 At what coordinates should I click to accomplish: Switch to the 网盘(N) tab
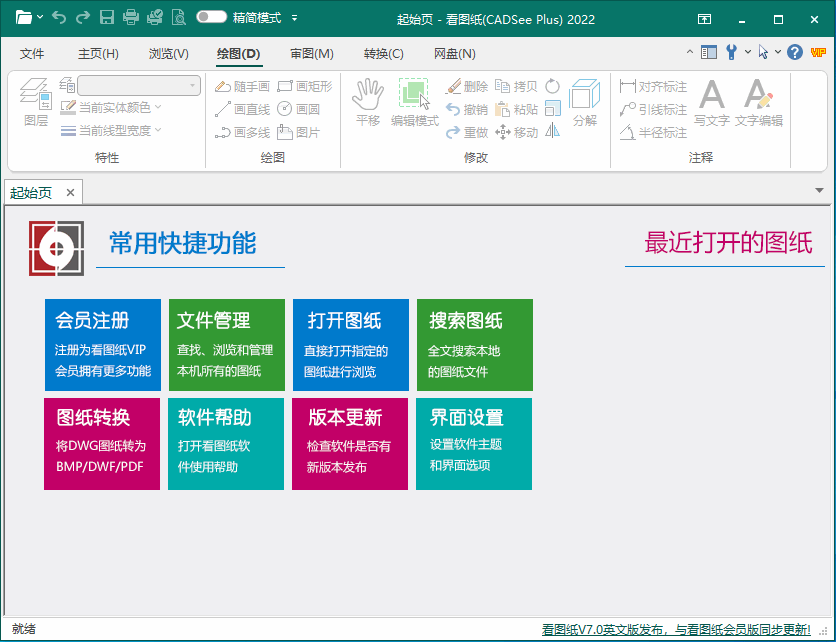[x=455, y=54]
